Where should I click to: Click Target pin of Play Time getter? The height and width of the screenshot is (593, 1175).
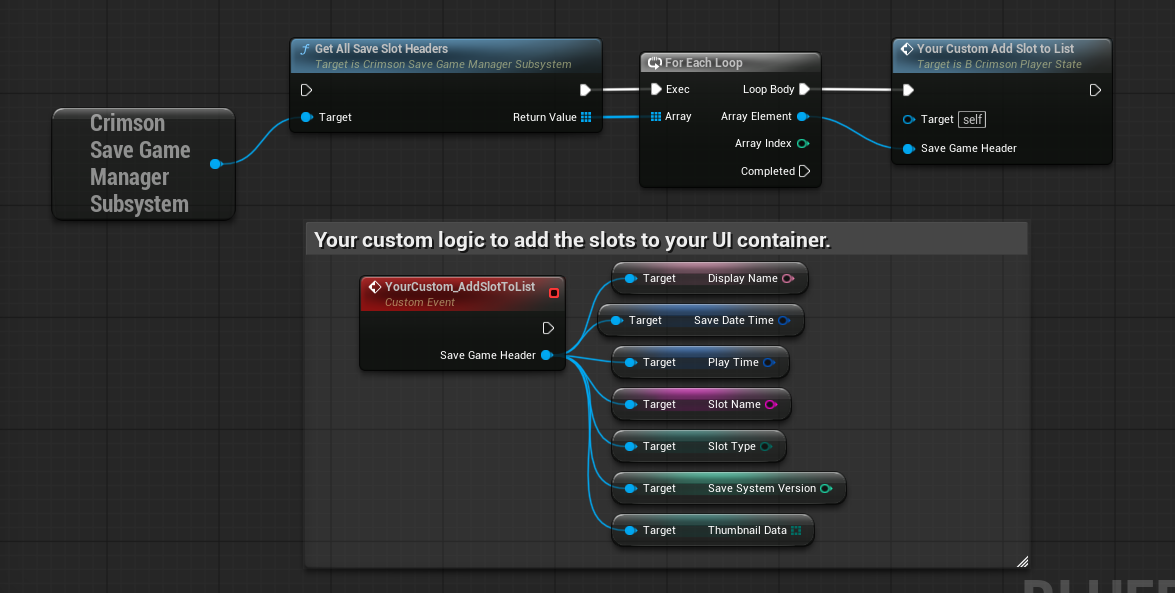point(630,362)
